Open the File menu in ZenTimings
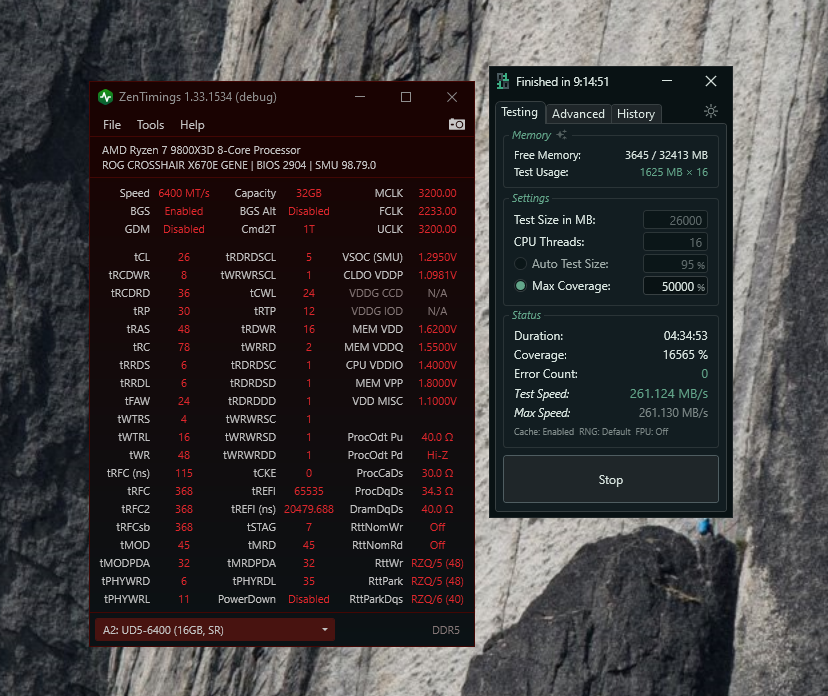 [112, 125]
